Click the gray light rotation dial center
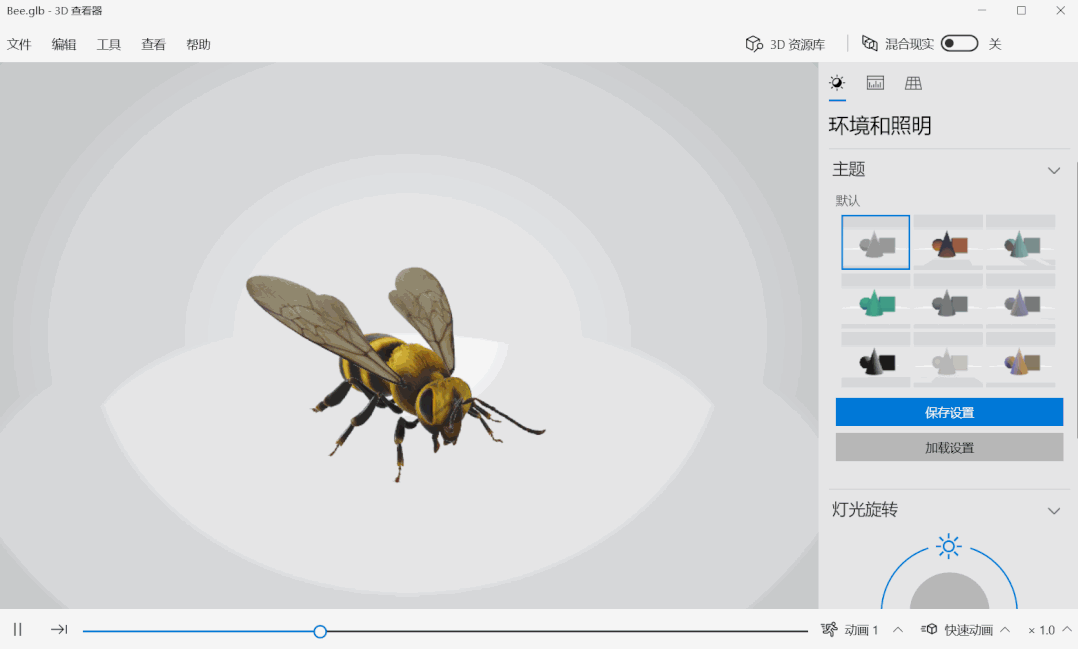 tap(949, 591)
